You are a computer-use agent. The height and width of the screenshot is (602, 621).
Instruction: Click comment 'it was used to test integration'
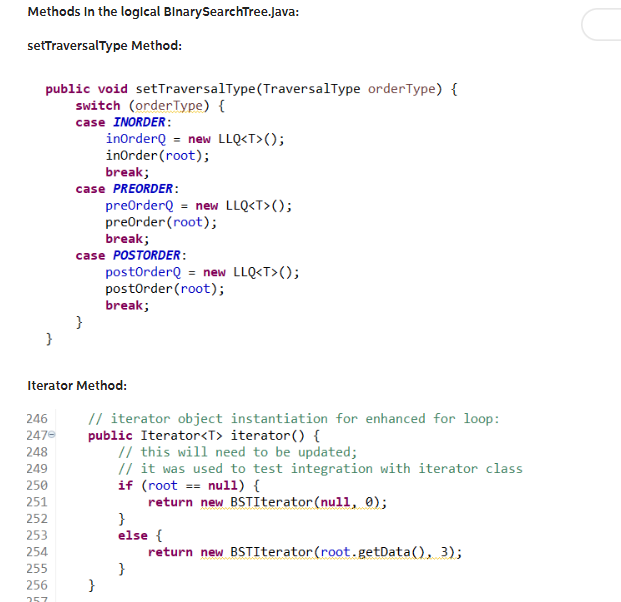(x=320, y=469)
